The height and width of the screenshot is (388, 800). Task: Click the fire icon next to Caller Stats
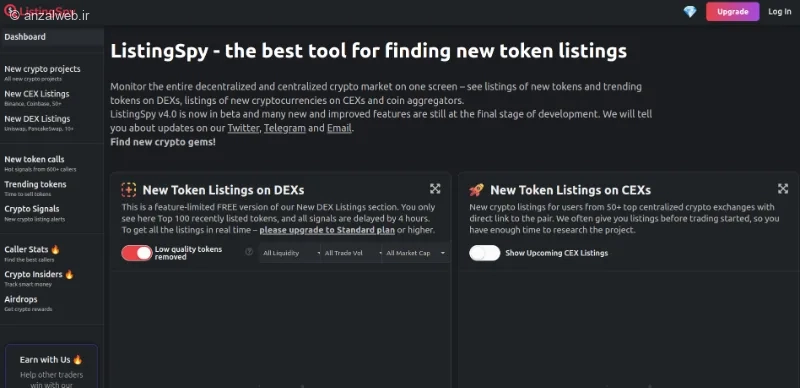point(55,249)
